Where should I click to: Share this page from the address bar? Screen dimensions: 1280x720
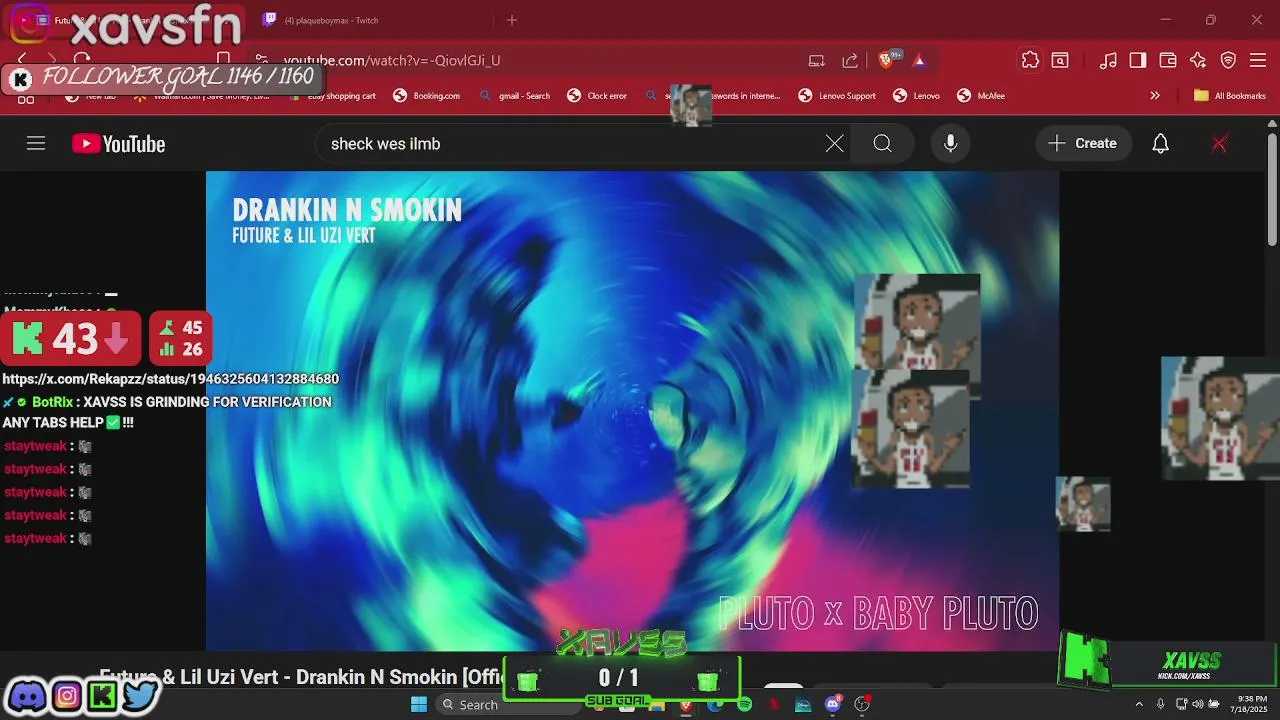pyautogui.click(x=850, y=60)
